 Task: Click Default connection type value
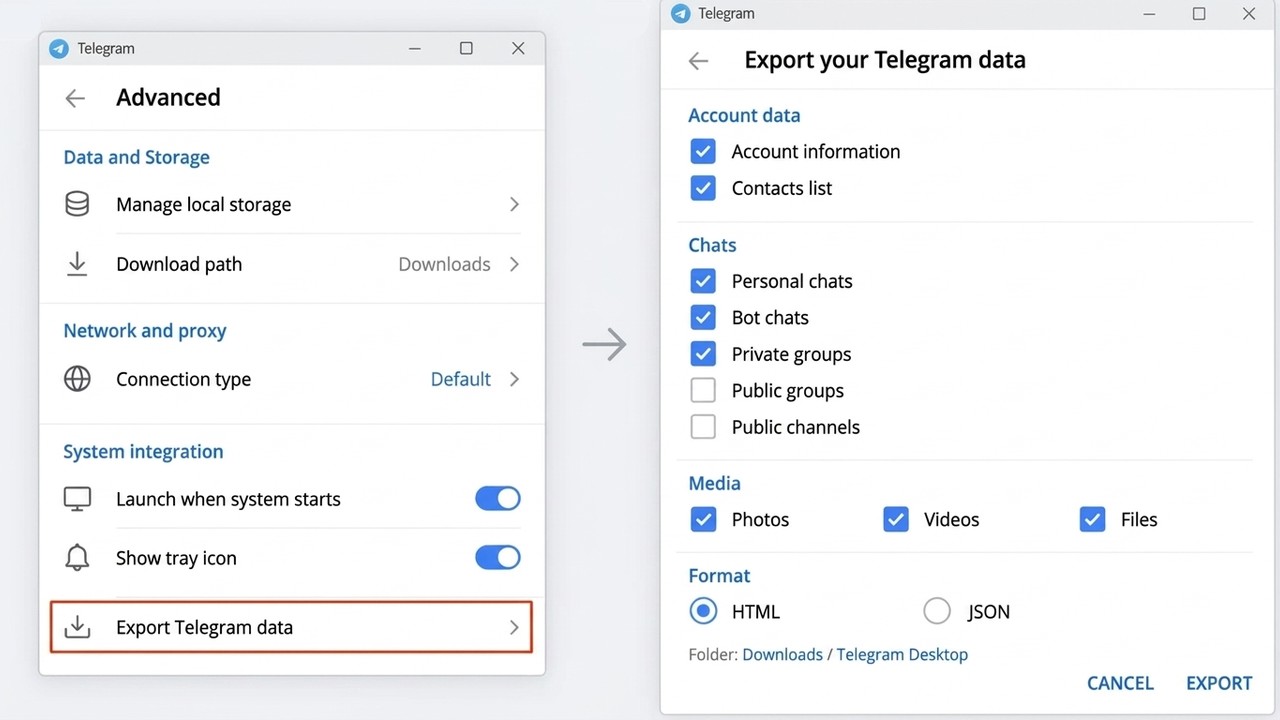pyautogui.click(x=460, y=379)
